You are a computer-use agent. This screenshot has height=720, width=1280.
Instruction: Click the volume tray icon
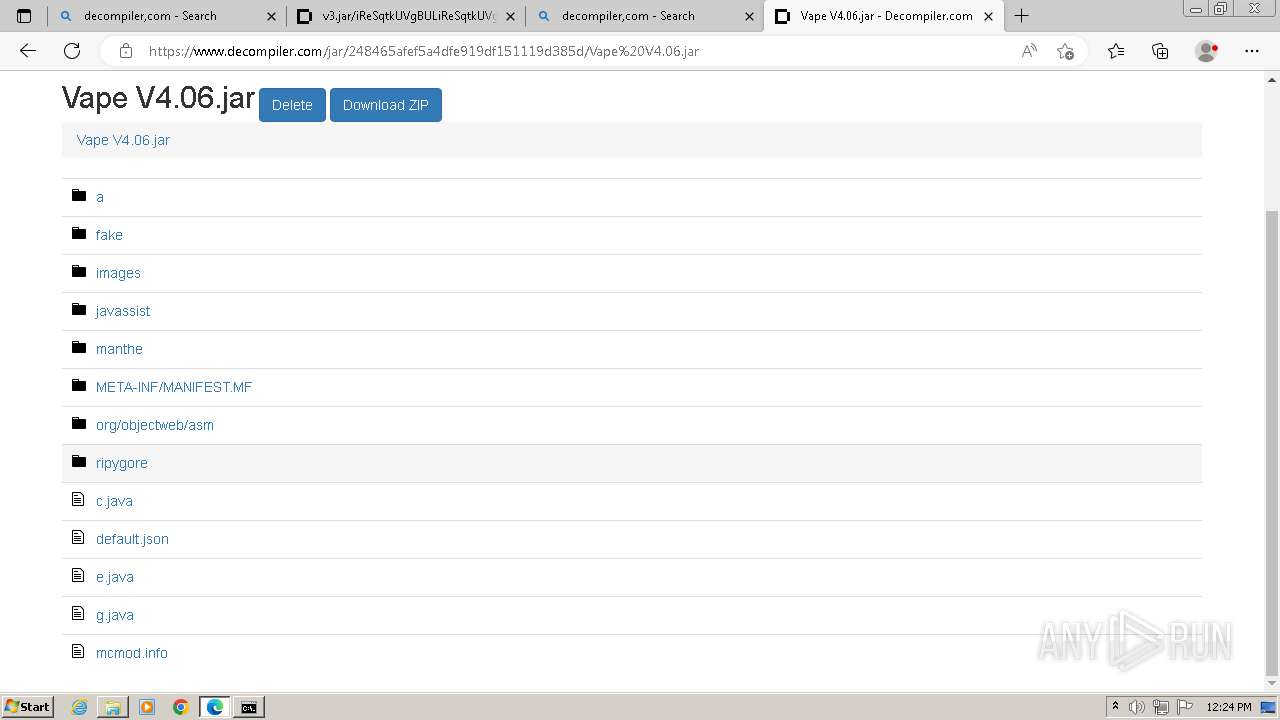[x=1136, y=707]
